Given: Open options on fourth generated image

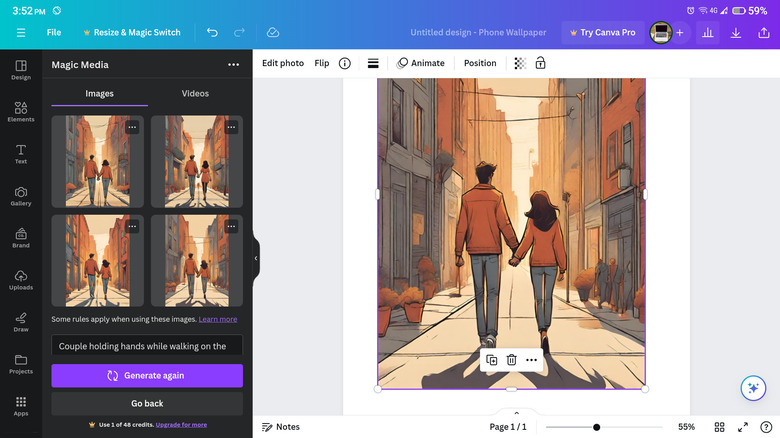Looking at the screenshot, I should tap(231, 226).
